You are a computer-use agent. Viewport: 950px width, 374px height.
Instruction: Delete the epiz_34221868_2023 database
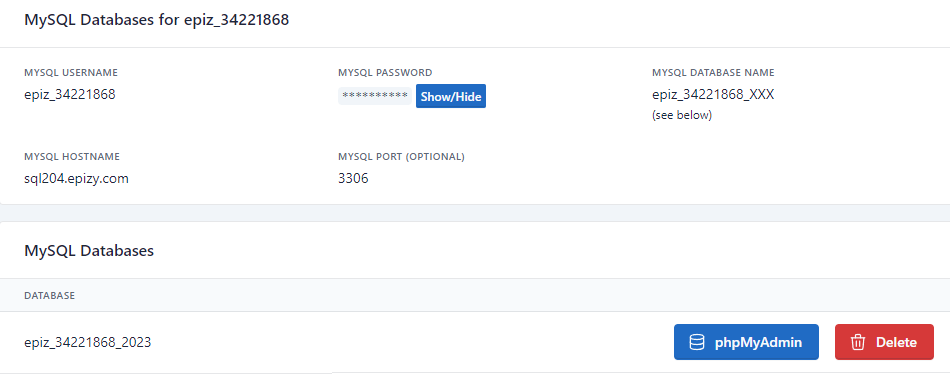tap(884, 342)
